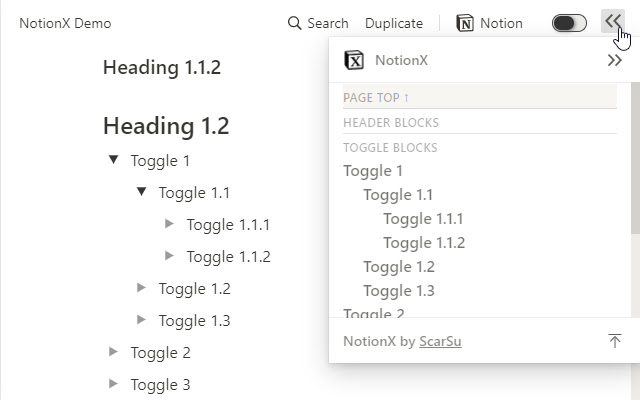Select HEADER BLOCKS section label
This screenshot has height=400, width=640.
tap(391, 123)
